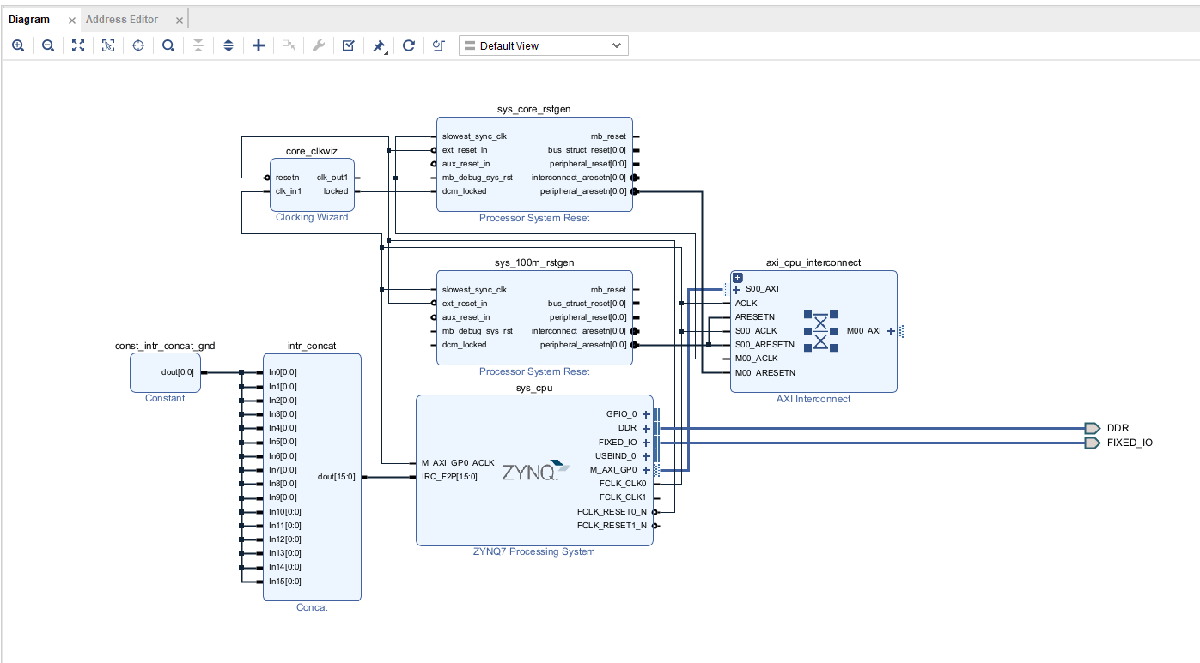Select the Zoom to Selection tool
The image size is (1200, 663).
[108, 45]
